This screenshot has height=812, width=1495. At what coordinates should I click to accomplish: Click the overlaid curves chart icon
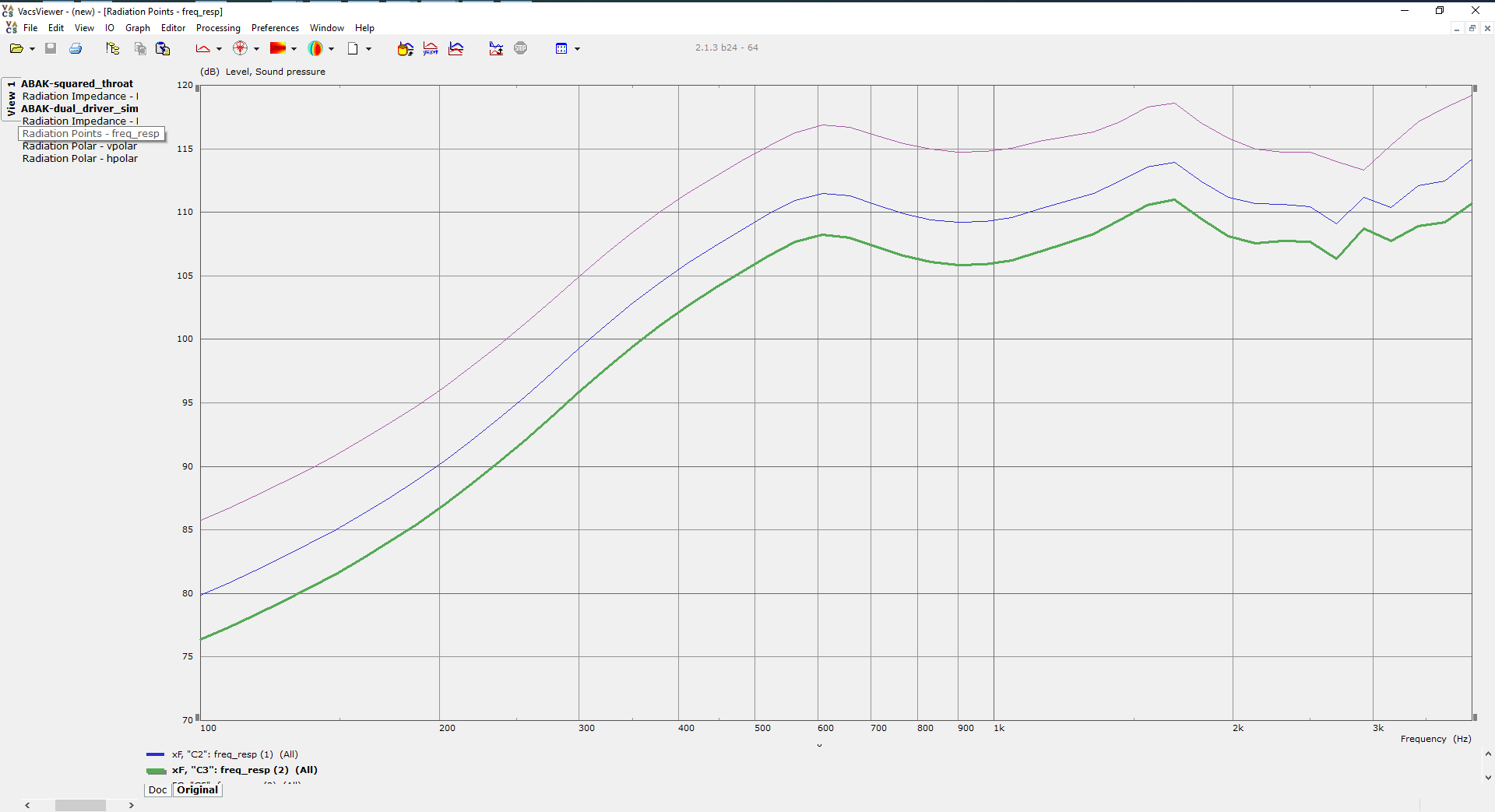[x=456, y=48]
